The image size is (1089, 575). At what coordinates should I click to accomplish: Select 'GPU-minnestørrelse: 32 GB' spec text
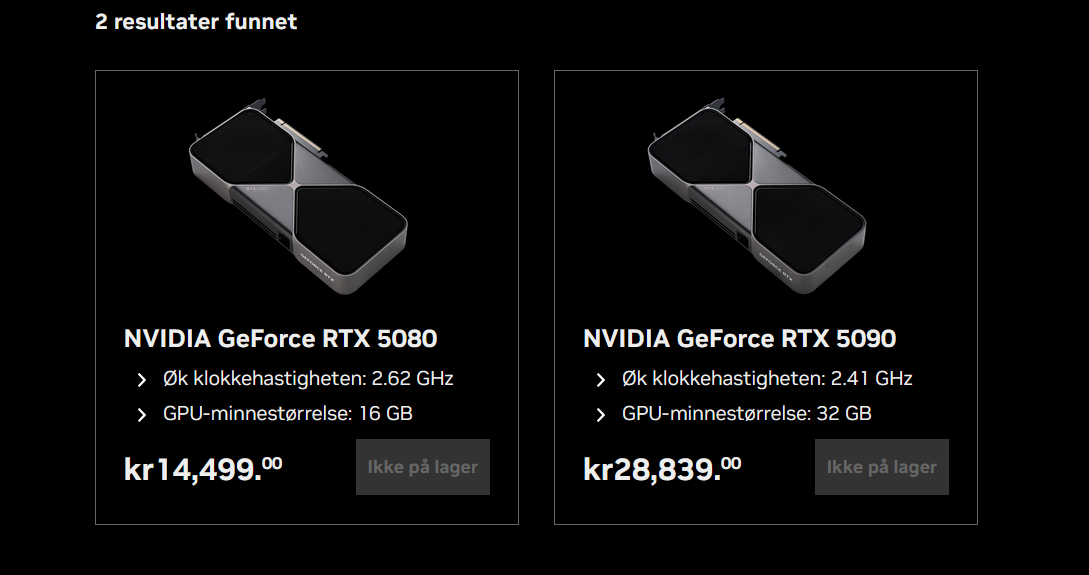[747, 413]
